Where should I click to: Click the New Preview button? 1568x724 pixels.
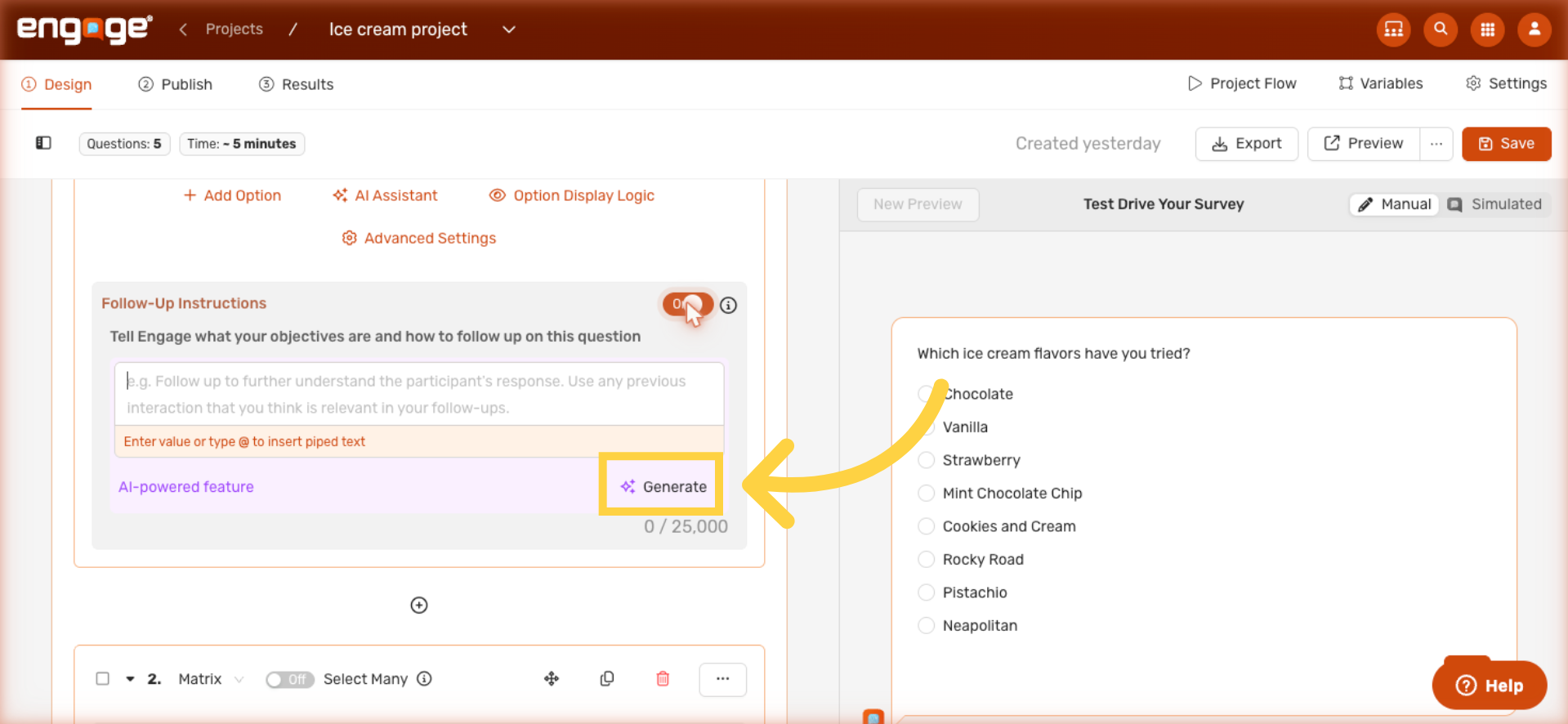(918, 204)
